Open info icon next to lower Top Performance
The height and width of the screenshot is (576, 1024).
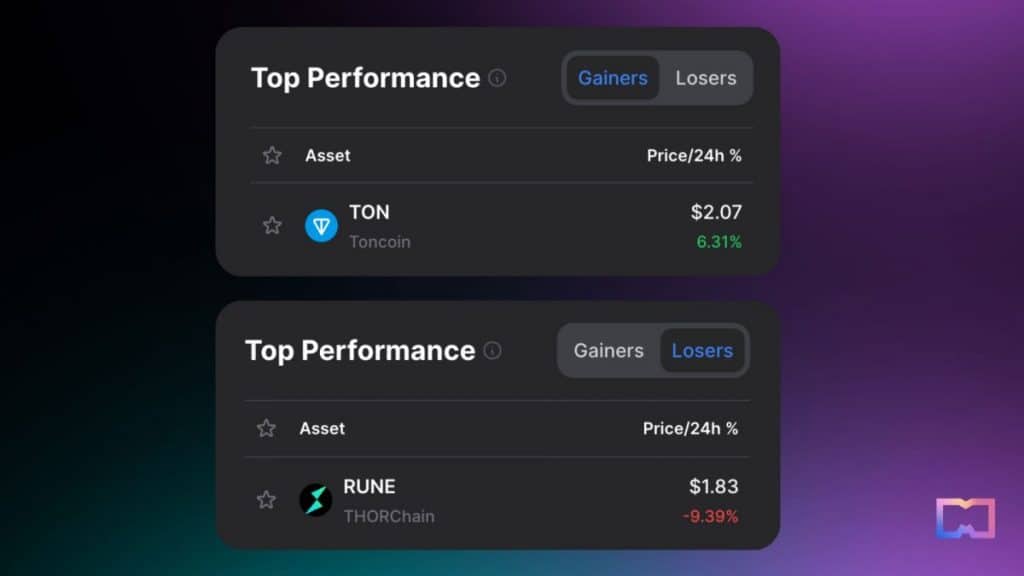[492, 351]
